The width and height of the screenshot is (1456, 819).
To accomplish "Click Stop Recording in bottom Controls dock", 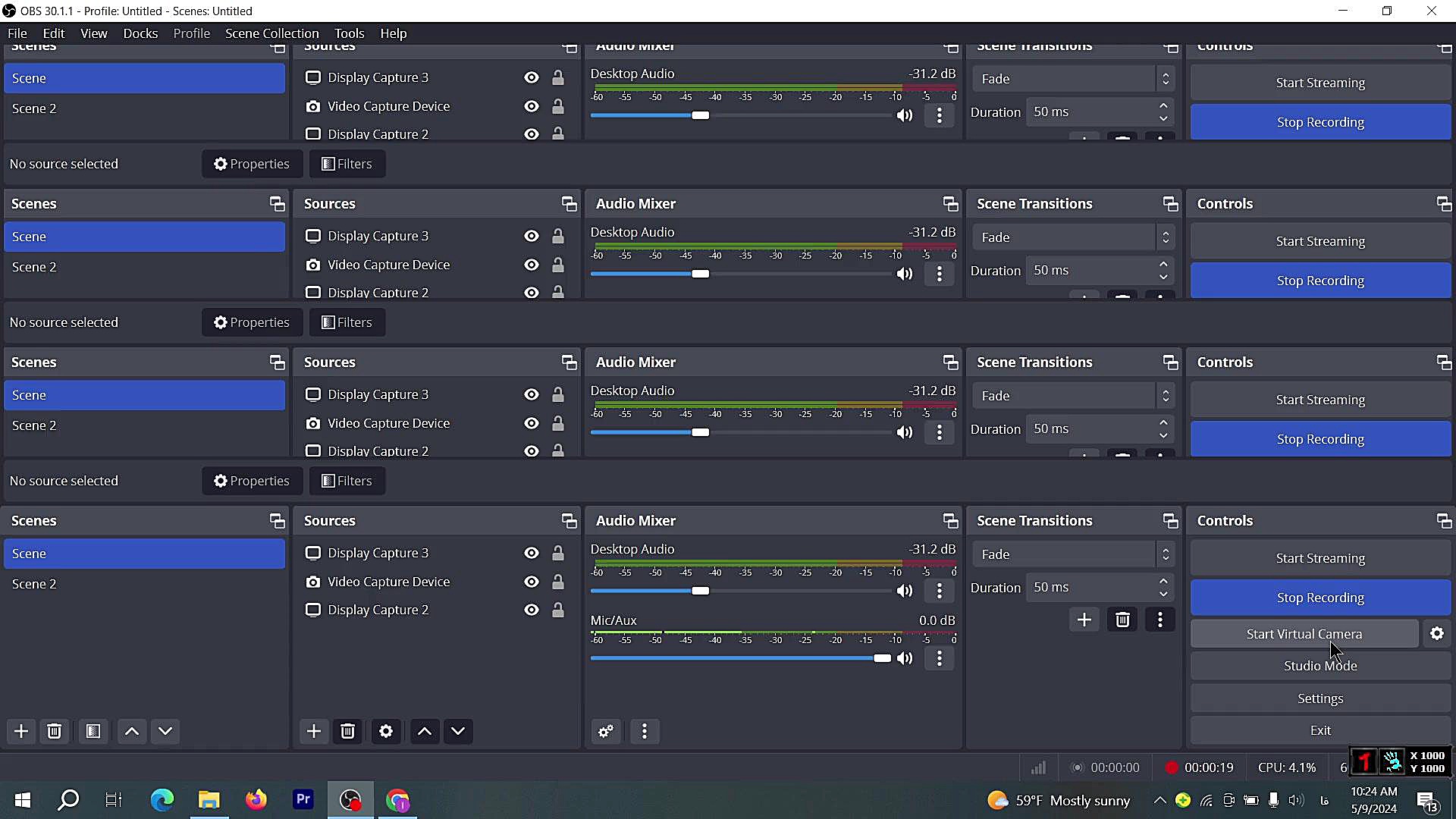I will (1319, 598).
